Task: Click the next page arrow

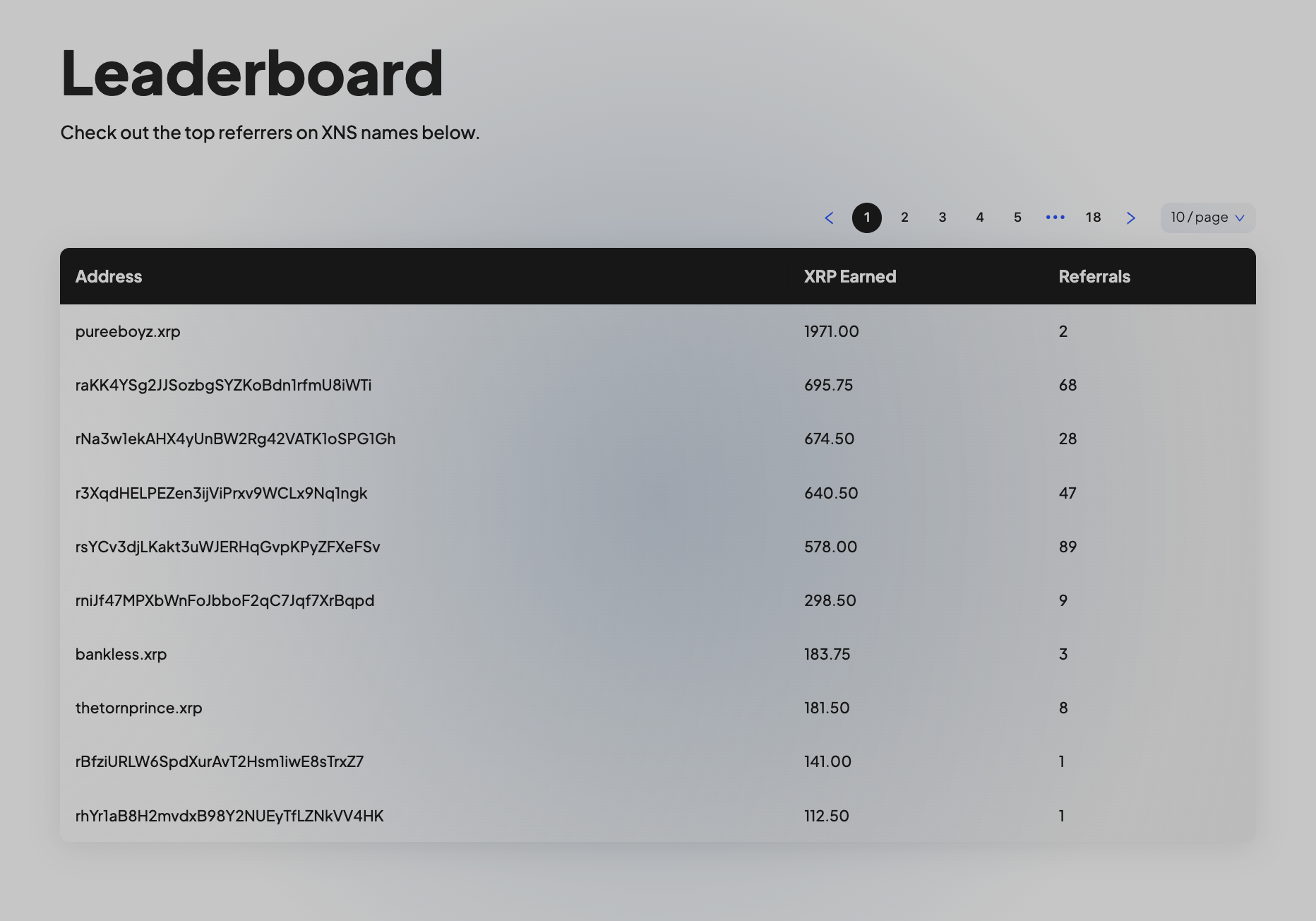Action: (1131, 218)
